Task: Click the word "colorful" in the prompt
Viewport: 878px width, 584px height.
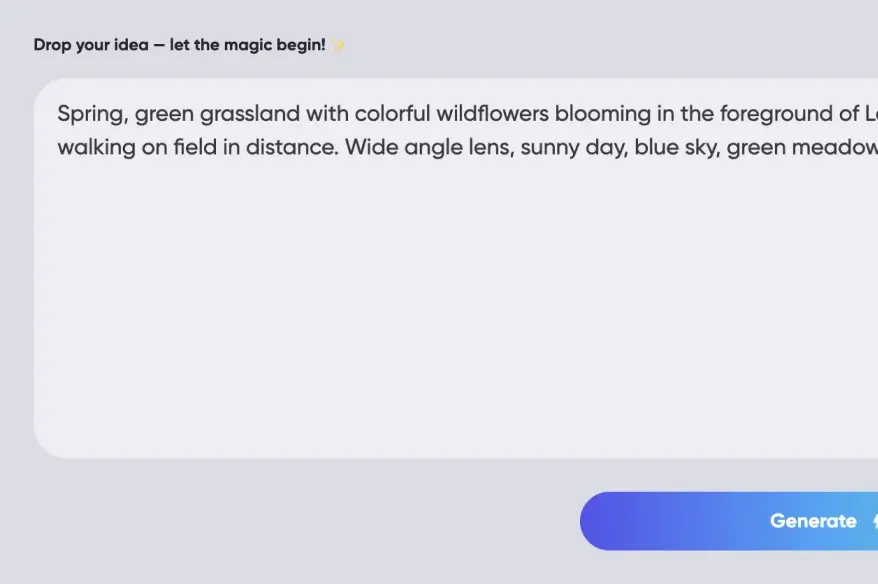Action: click(x=391, y=113)
